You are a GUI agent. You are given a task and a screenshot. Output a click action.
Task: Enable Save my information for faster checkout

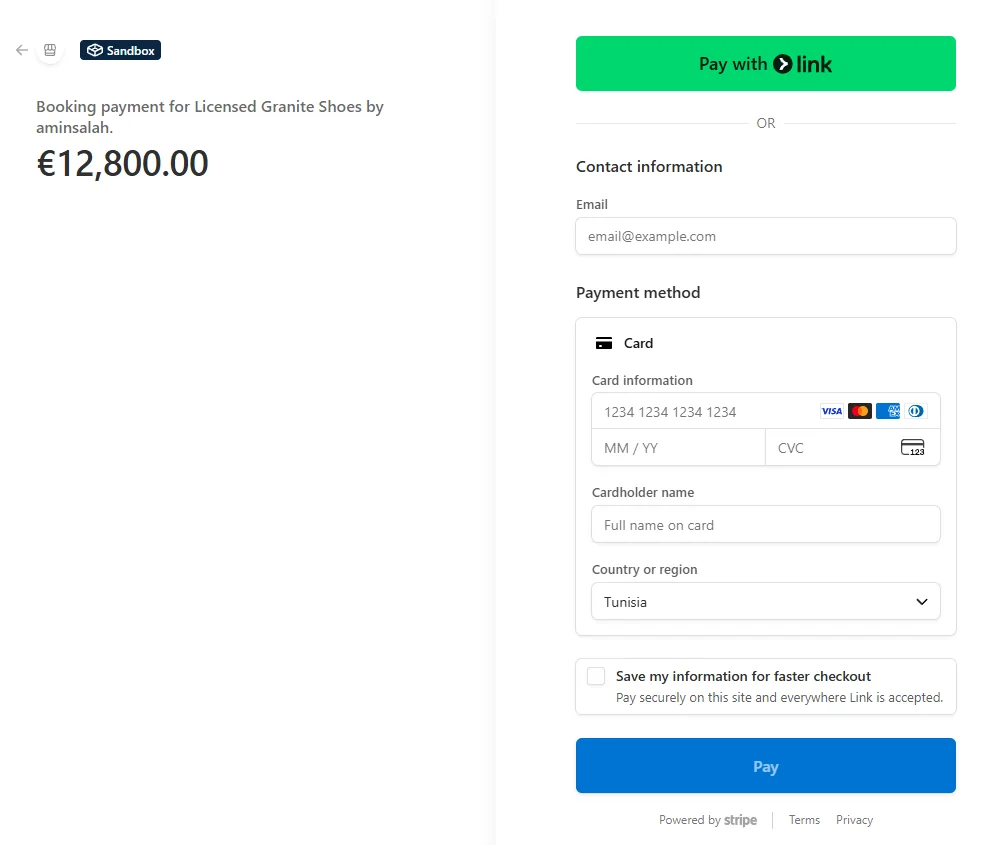[596, 676]
